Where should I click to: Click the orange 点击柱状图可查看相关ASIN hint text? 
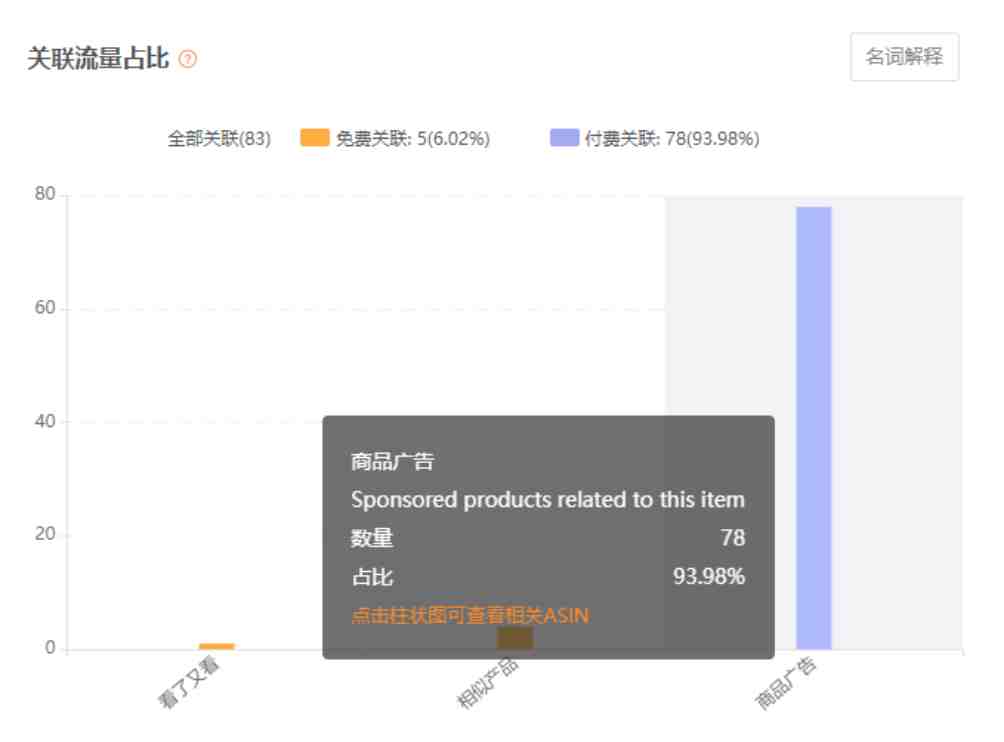point(470,615)
